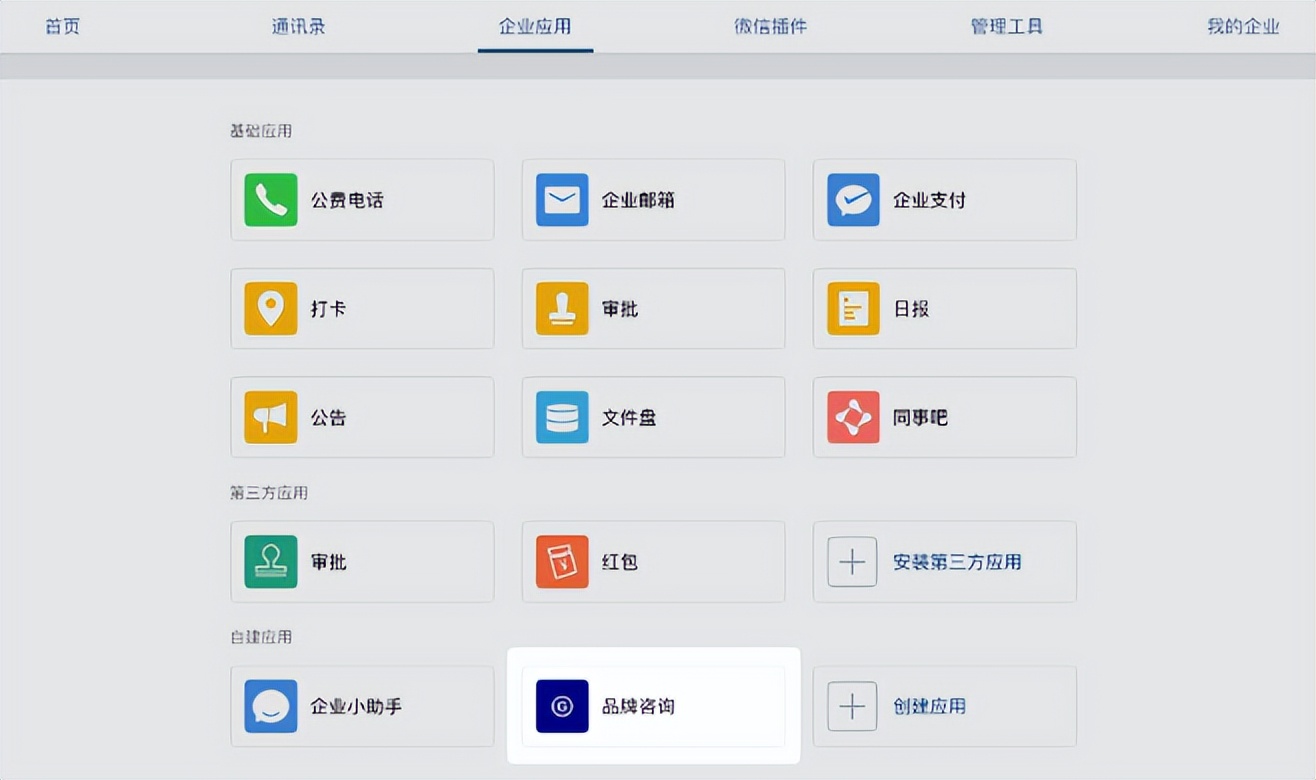Open the third-party 审批 app
This screenshot has height=780, width=1316.
pyautogui.click(x=362, y=561)
